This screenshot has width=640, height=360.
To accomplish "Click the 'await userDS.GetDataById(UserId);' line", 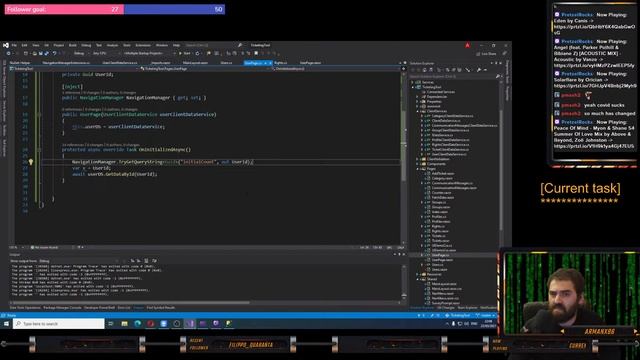I will (115, 174).
